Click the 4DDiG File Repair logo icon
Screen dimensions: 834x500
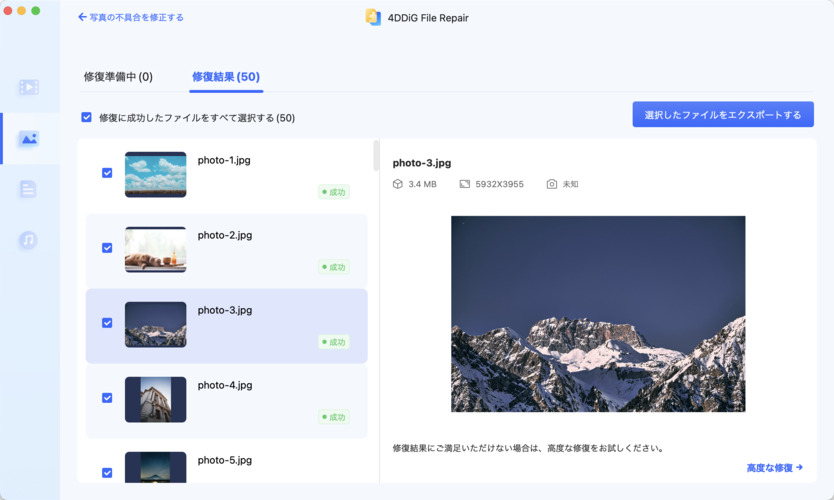coord(373,18)
